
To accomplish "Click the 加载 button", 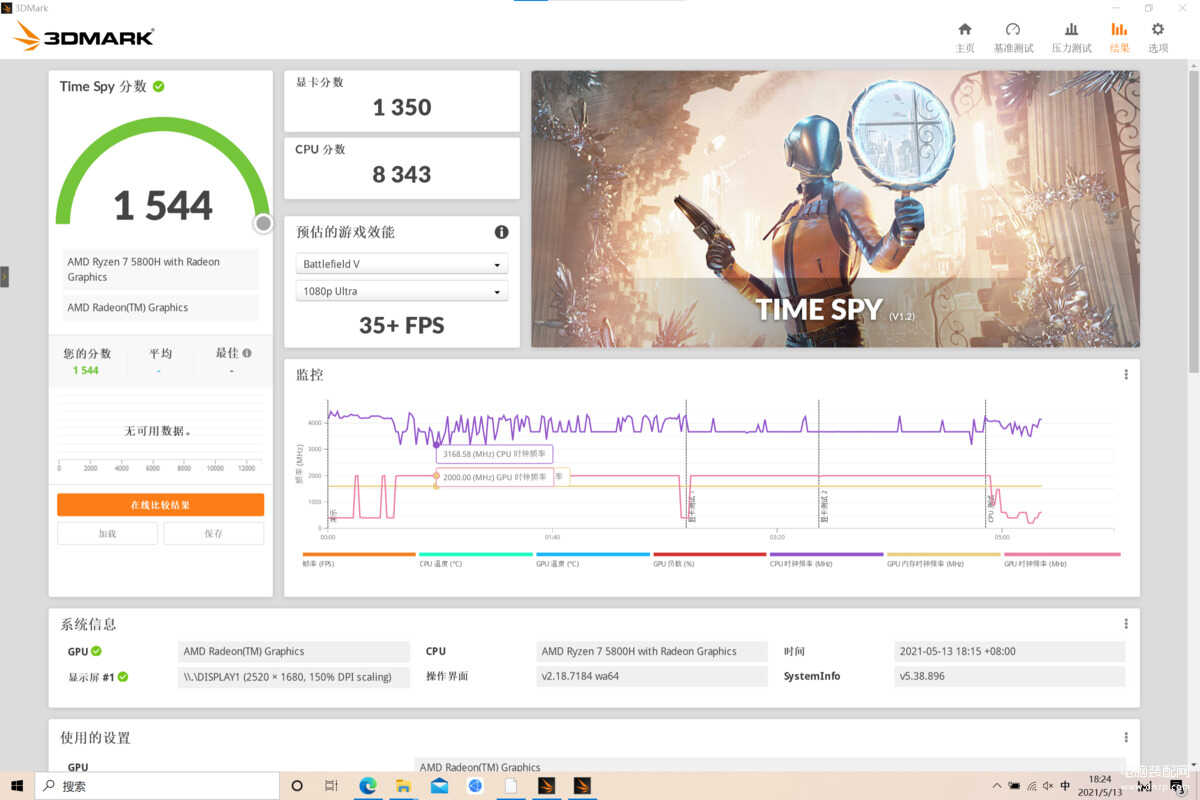I will click(107, 533).
